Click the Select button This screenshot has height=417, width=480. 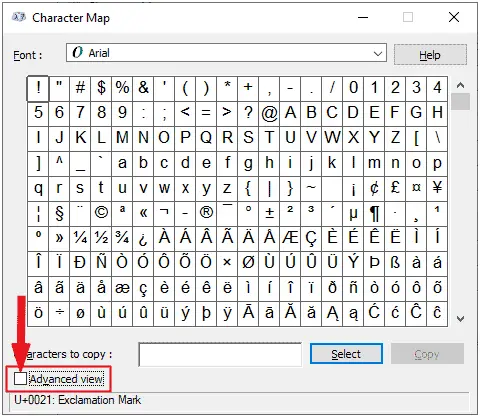[x=346, y=354]
